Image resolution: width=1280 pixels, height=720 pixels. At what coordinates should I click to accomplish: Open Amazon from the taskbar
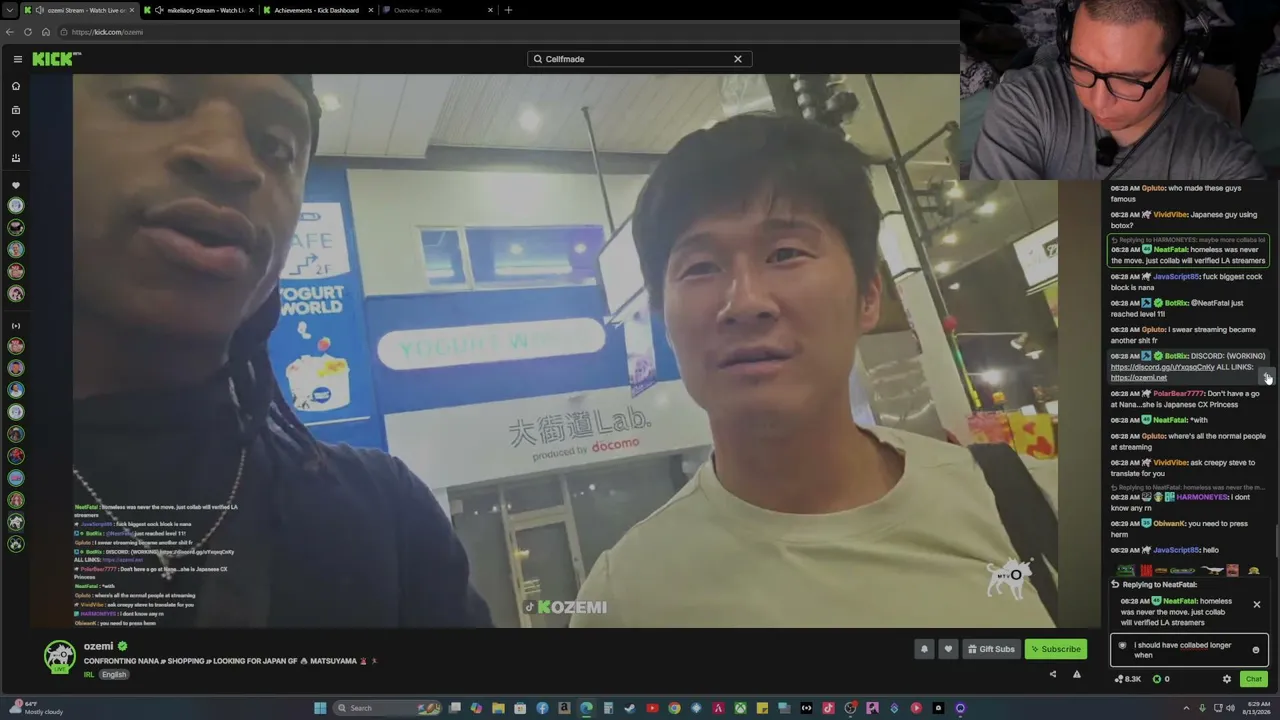(x=564, y=708)
